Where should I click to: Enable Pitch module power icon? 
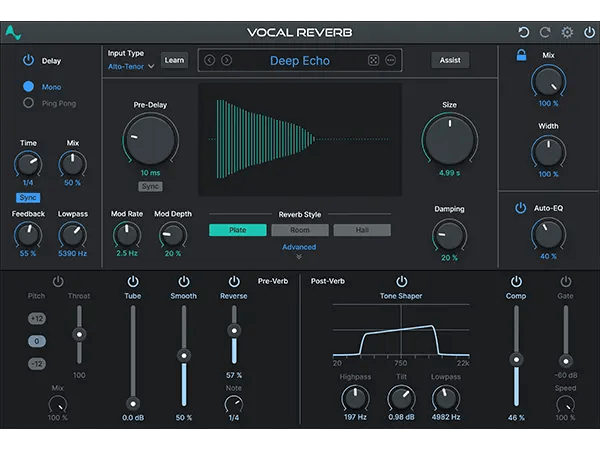pos(58,281)
